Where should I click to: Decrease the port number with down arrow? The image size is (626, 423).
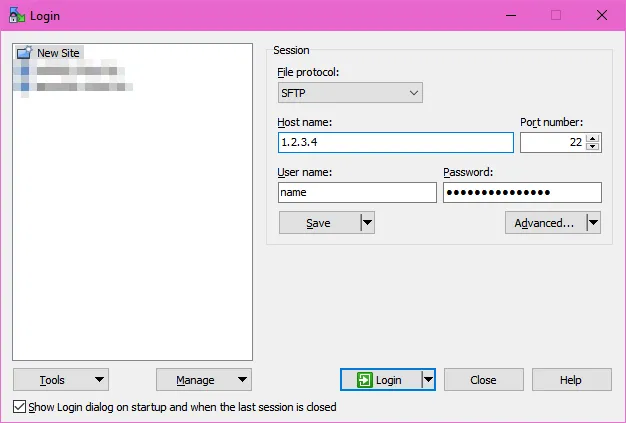click(x=594, y=148)
